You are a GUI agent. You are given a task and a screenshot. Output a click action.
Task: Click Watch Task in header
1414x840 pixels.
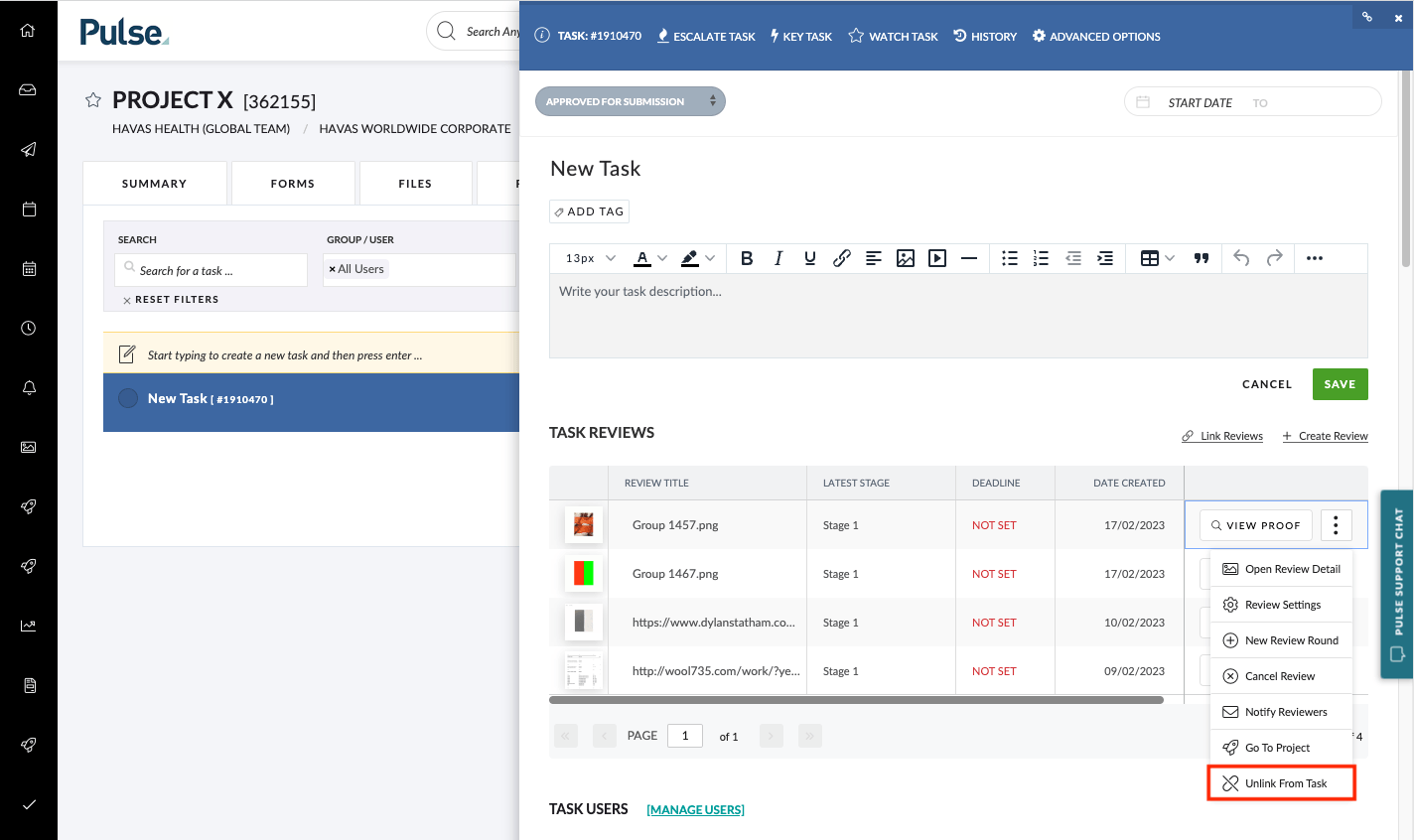pyautogui.click(x=893, y=37)
